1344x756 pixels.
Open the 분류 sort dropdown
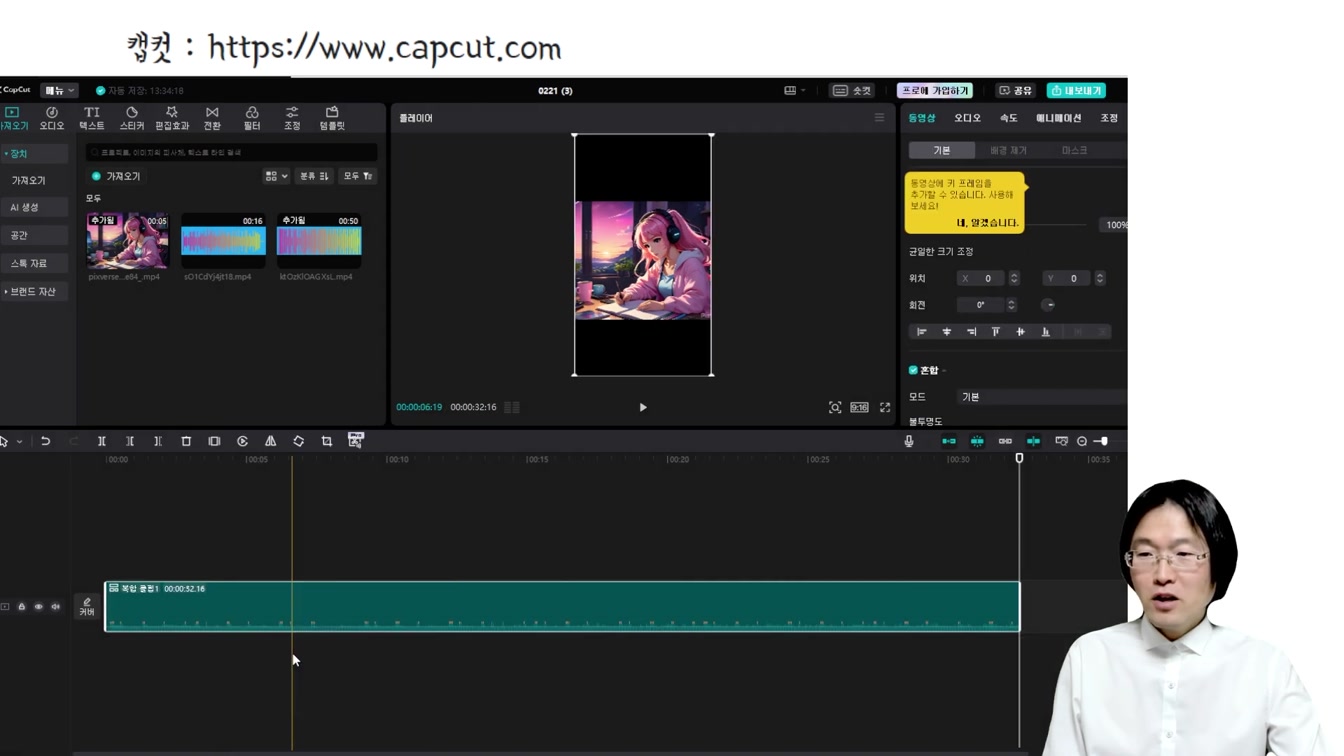click(314, 176)
